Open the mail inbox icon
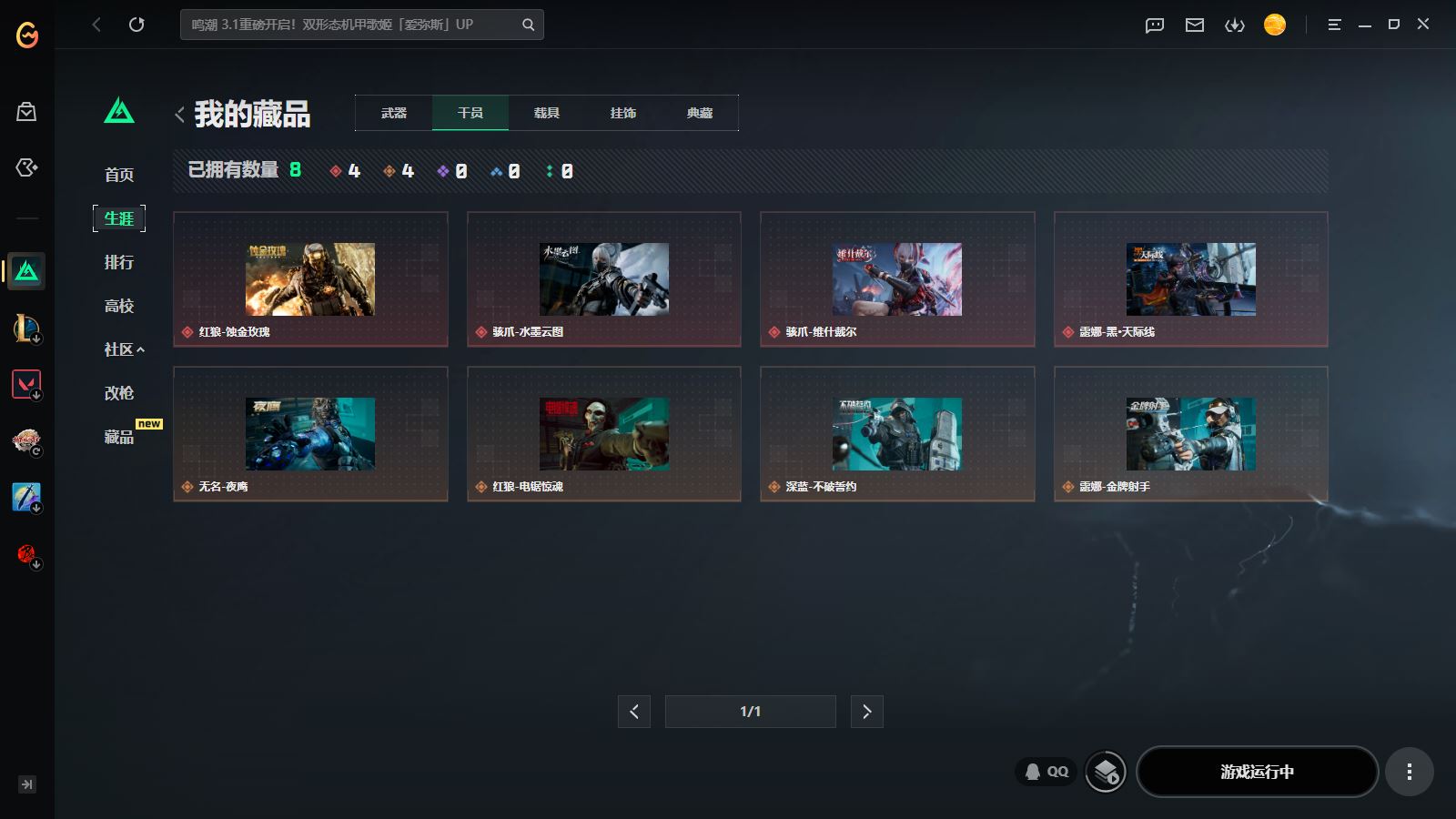The height and width of the screenshot is (819, 1456). [1195, 25]
